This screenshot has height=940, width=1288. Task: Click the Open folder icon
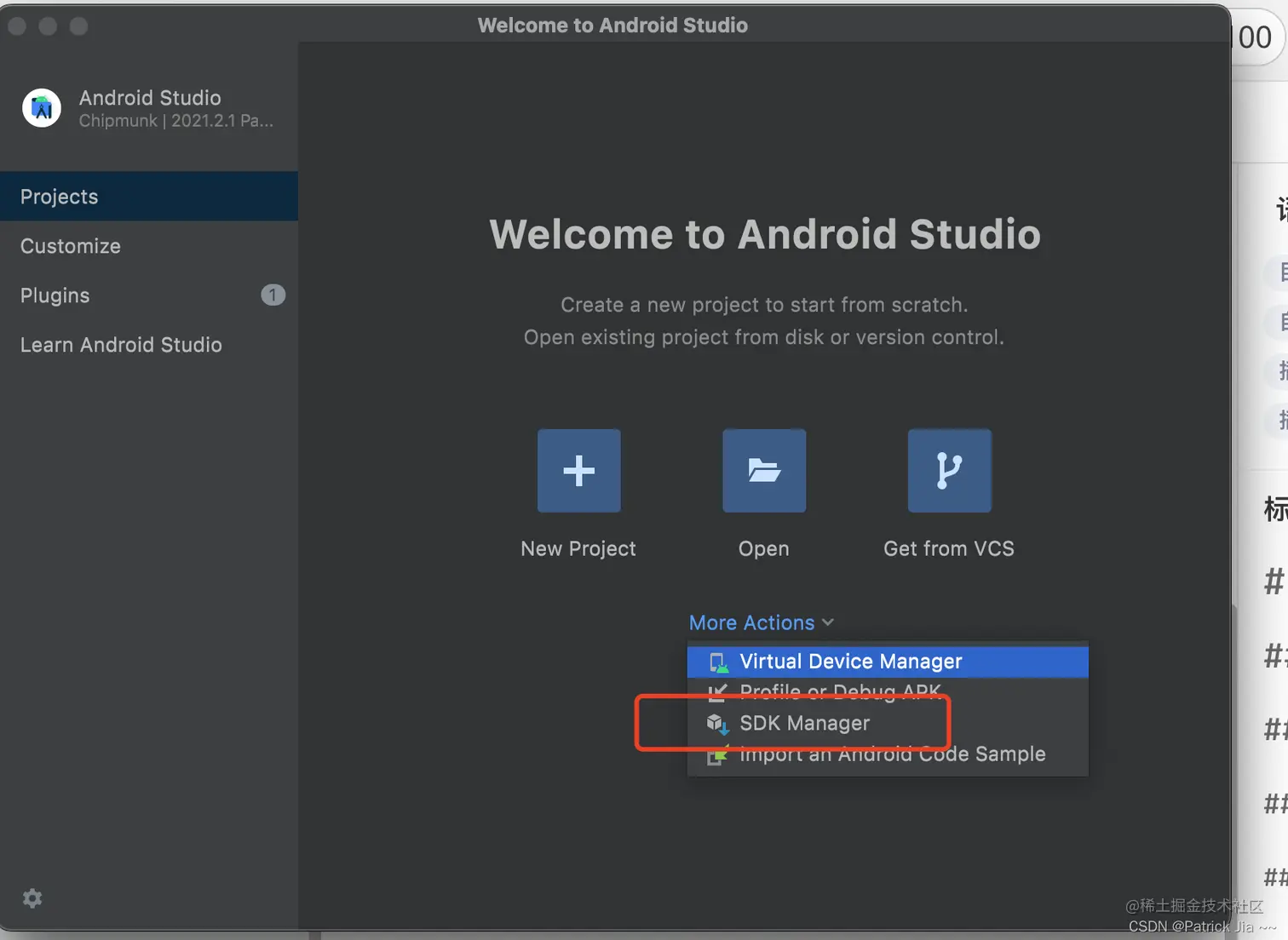[x=764, y=471]
